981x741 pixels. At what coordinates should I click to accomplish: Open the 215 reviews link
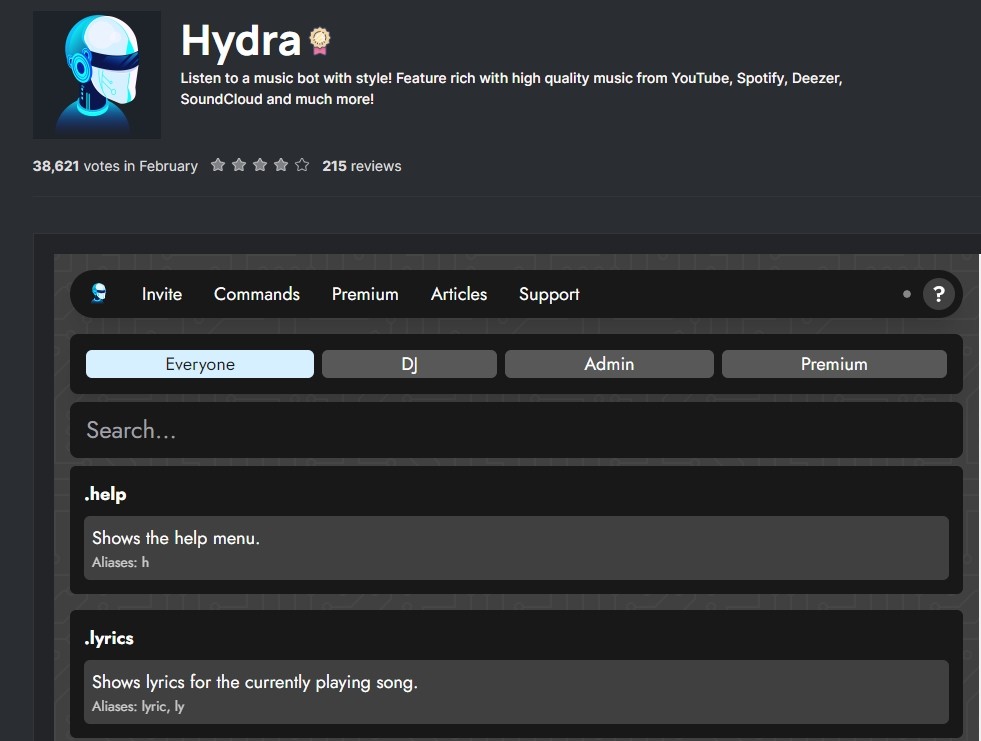(362, 166)
